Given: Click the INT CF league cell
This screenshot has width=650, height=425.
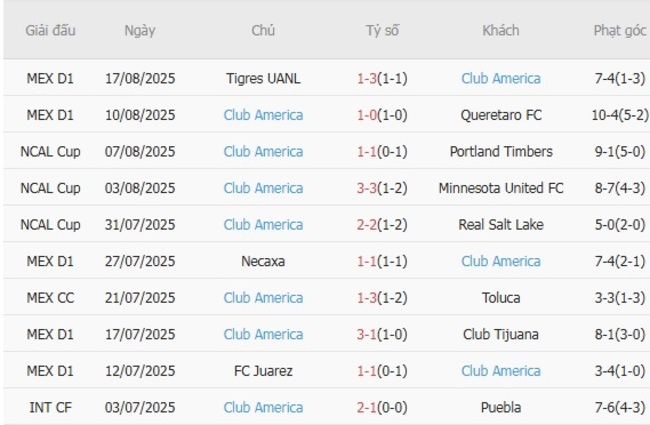Looking at the screenshot, I should 50,407.
